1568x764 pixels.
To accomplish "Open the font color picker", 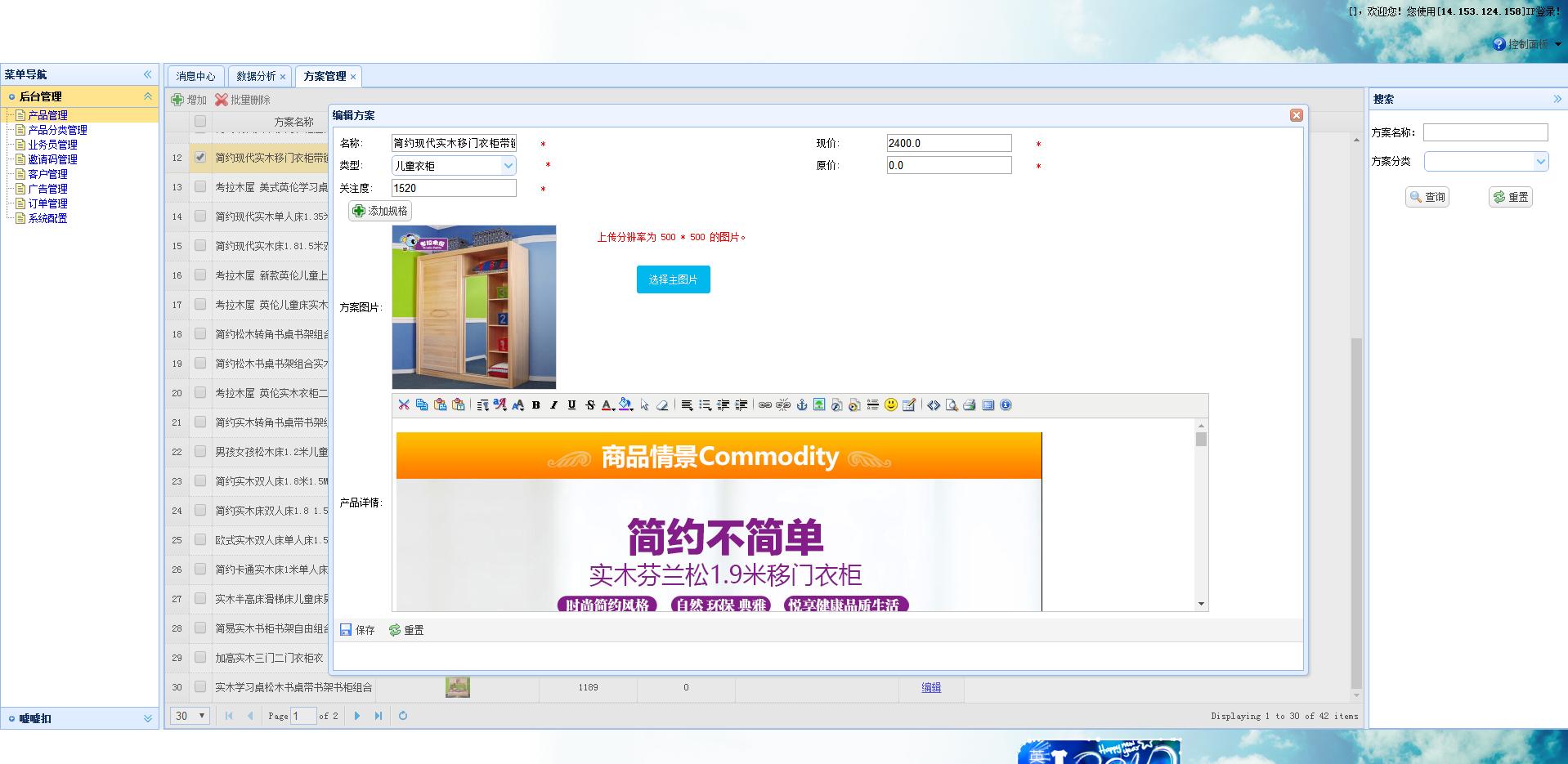I will [608, 404].
